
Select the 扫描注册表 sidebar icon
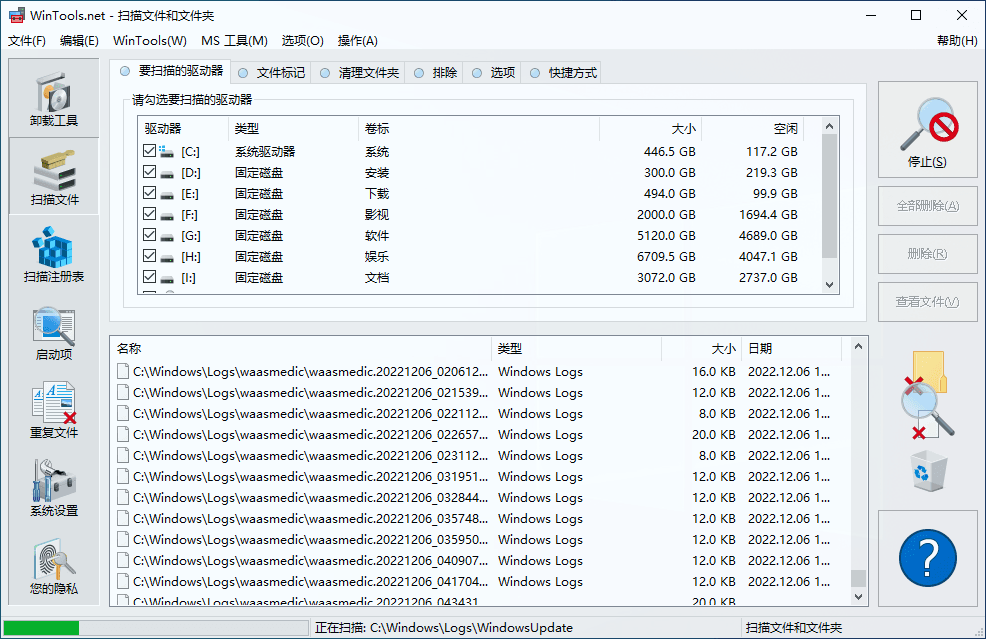point(54,254)
